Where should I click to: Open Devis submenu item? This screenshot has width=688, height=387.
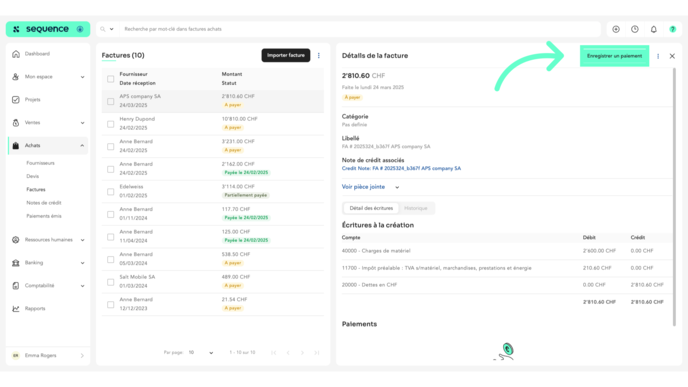32,176
